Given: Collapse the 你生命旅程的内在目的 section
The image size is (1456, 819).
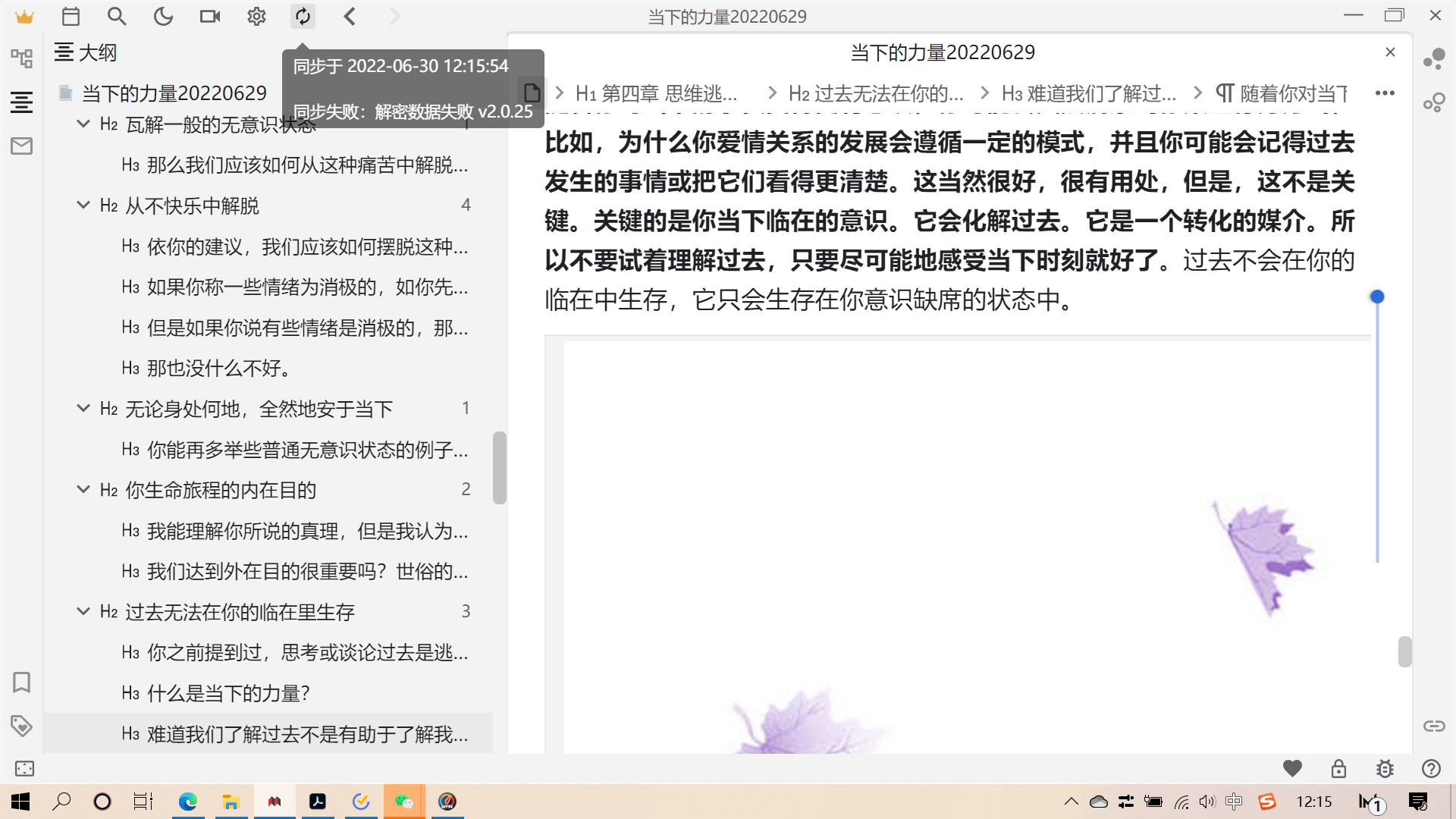Looking at the screenshot, I should coord(83,489).
